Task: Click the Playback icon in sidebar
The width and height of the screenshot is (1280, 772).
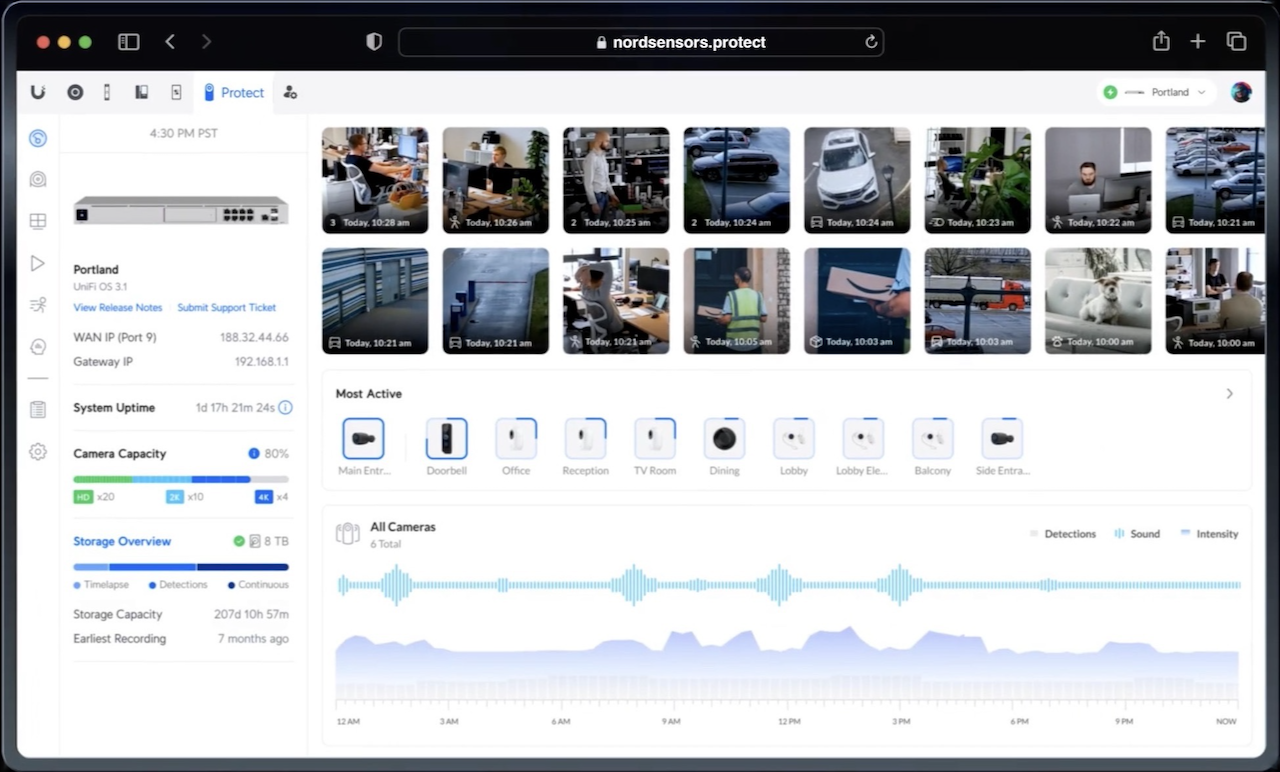Action: [38, 263]
